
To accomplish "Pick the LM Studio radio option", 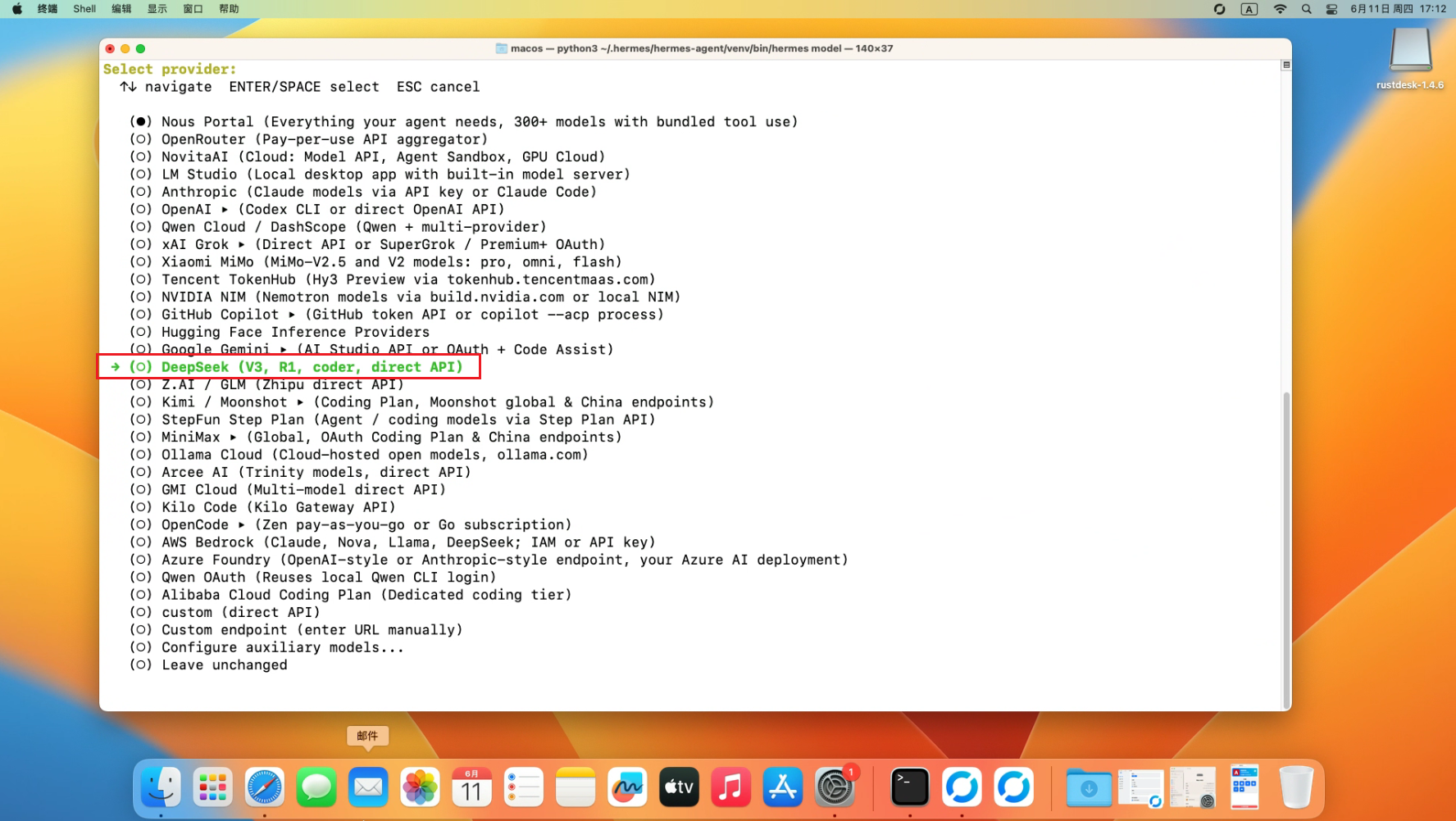I will pyautogui.click(x=141, y=175).
